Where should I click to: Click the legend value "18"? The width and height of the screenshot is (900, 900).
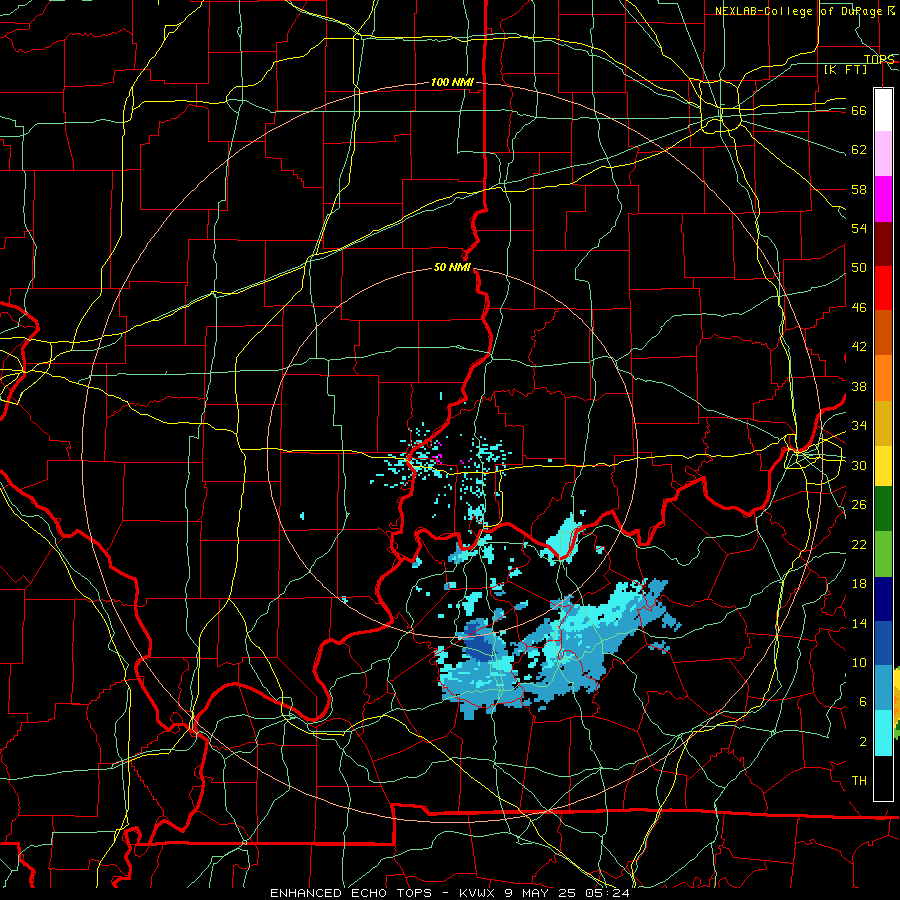[x=859, y=584]
